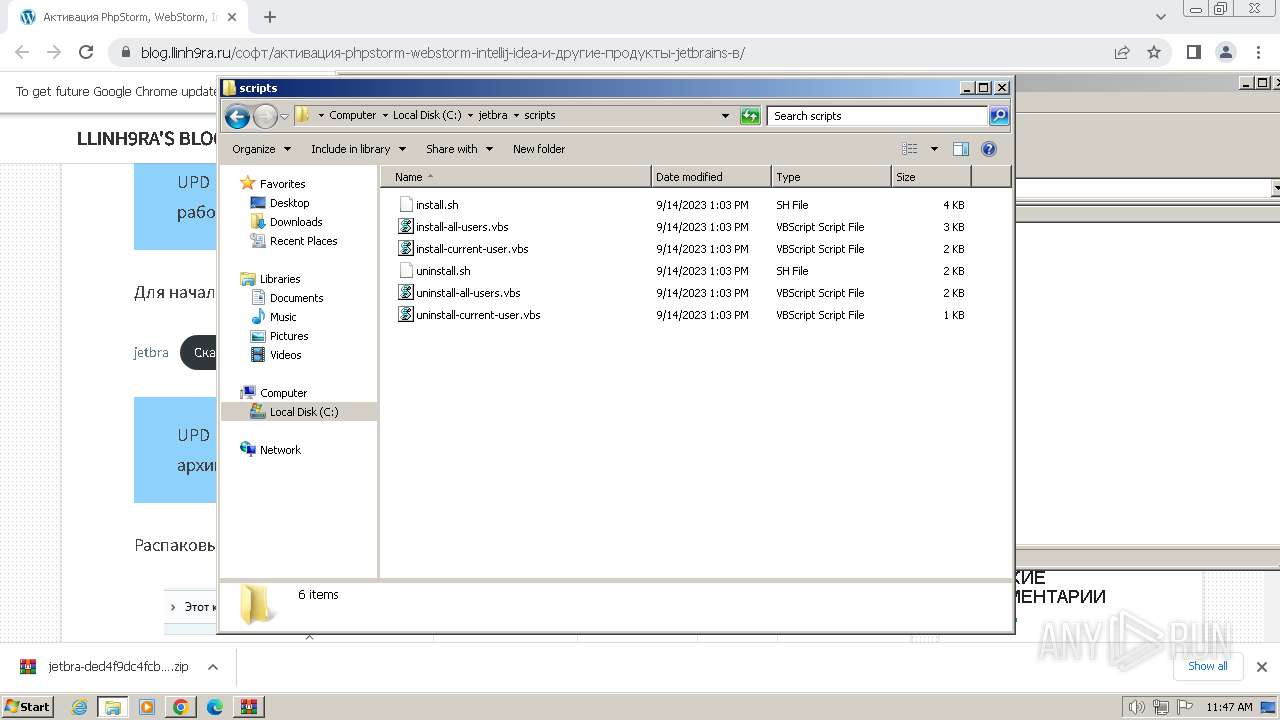The width and height of the screenshot is (1280, 720).
Task: Select install-all-users.vbs script icon
Action: (406, 227)
